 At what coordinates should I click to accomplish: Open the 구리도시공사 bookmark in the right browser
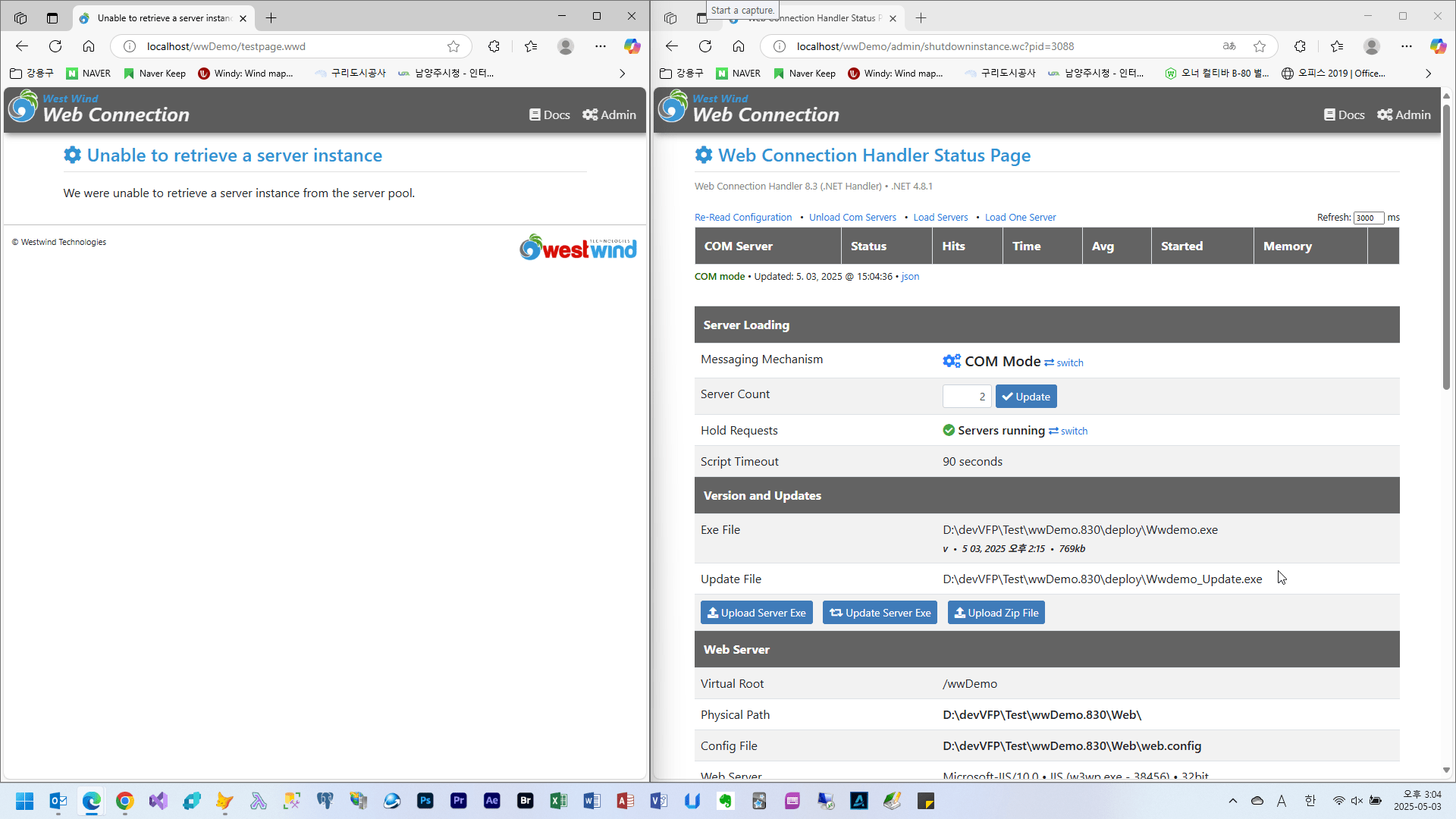pyautogui.click(x=1000, y=74)
